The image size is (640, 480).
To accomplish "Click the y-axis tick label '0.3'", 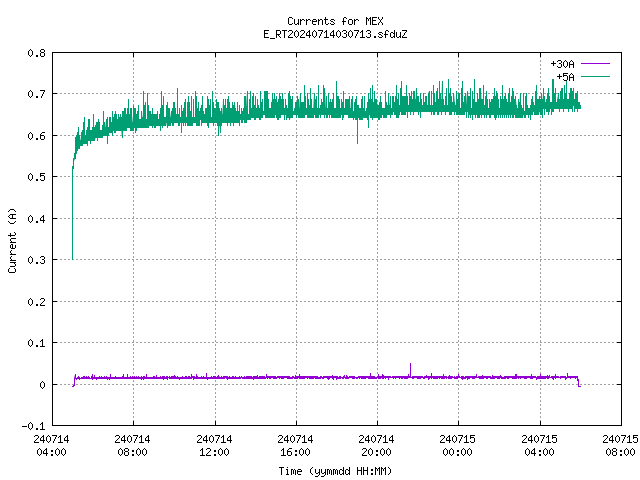I will (x=36, y=260).
